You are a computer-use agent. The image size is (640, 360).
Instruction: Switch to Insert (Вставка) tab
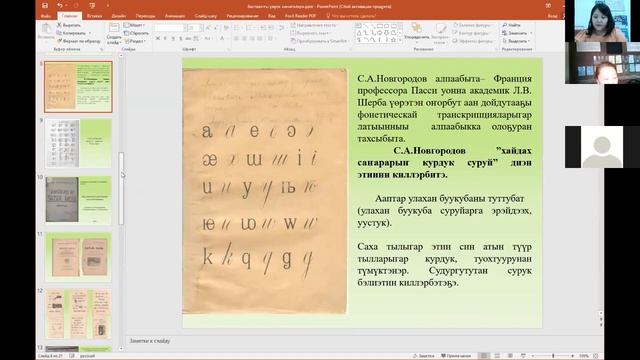coord(94,16)
